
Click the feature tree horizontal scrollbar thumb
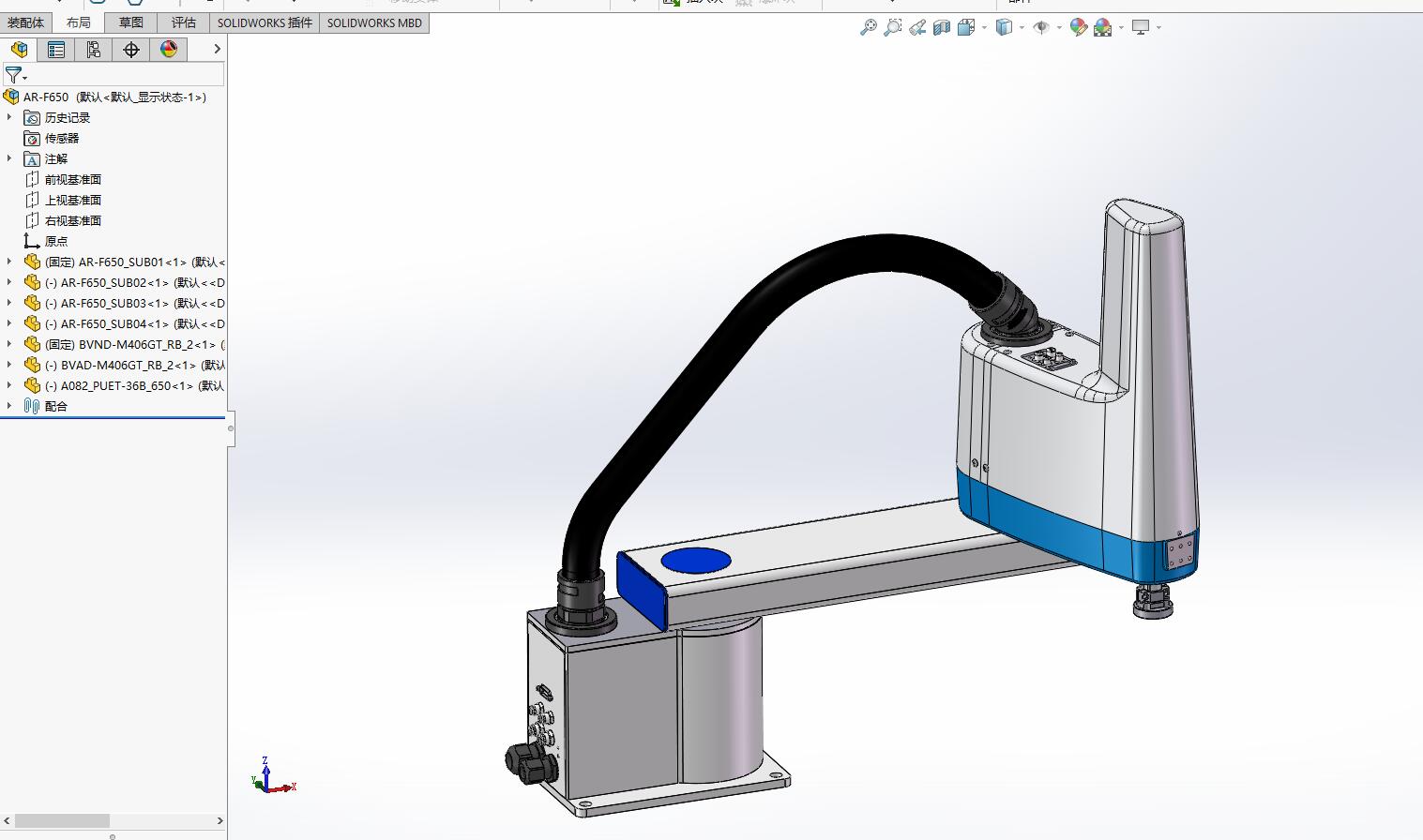coord(62,820)
